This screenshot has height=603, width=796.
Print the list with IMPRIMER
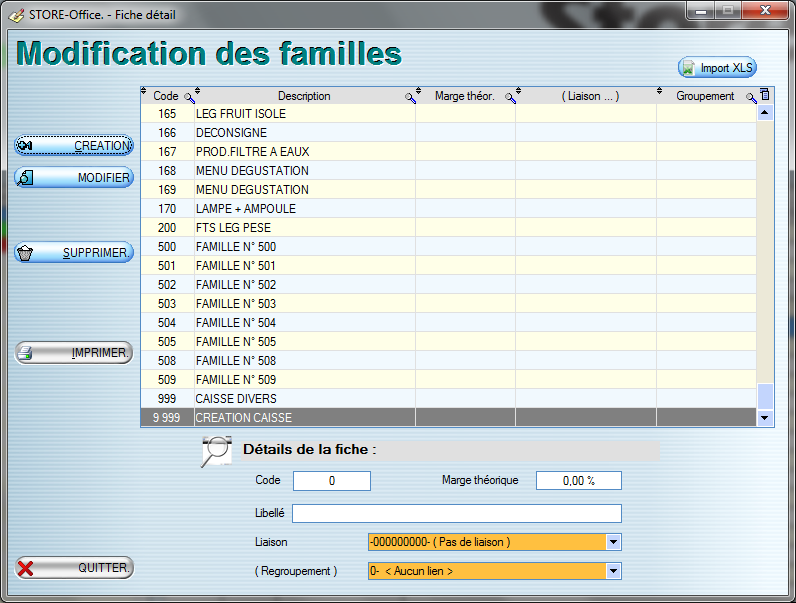coord(74,353)
